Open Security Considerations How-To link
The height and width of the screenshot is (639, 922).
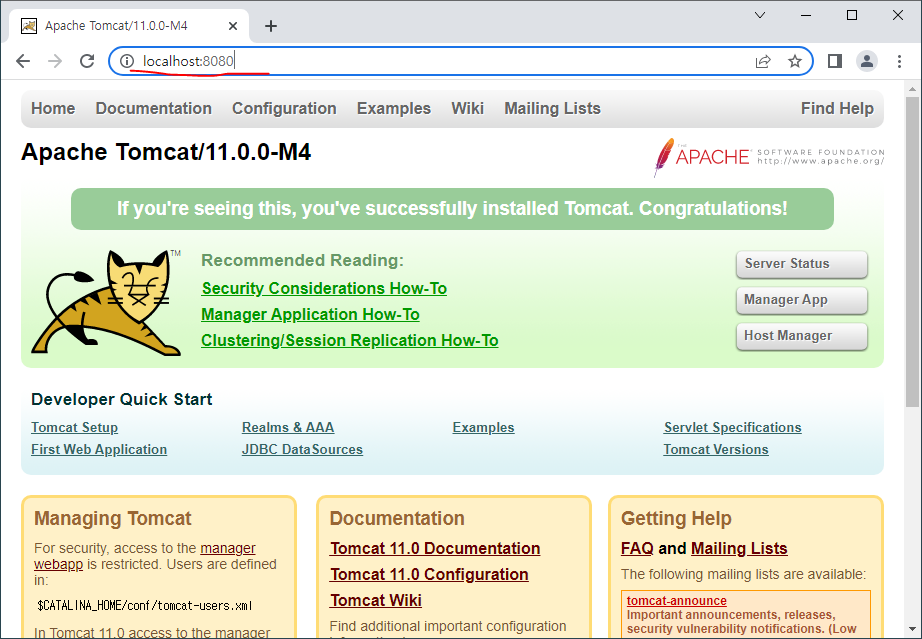[324, 289]
